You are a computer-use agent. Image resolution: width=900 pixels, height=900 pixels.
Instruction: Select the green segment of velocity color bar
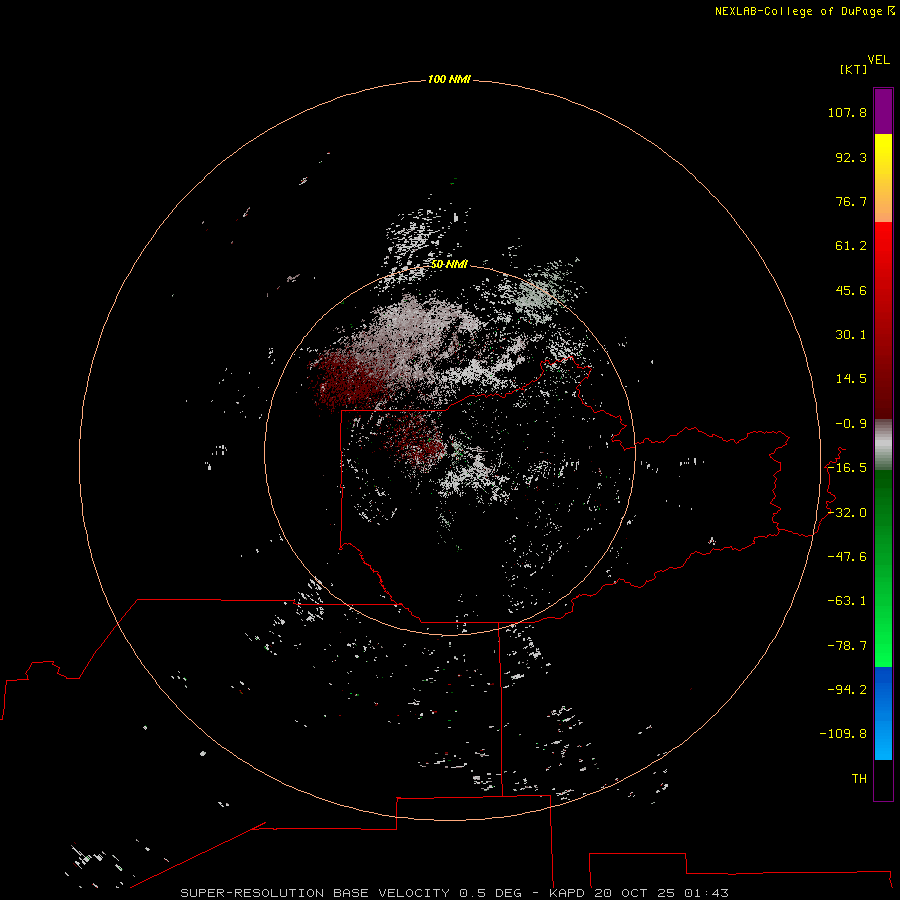click(883, 569)
